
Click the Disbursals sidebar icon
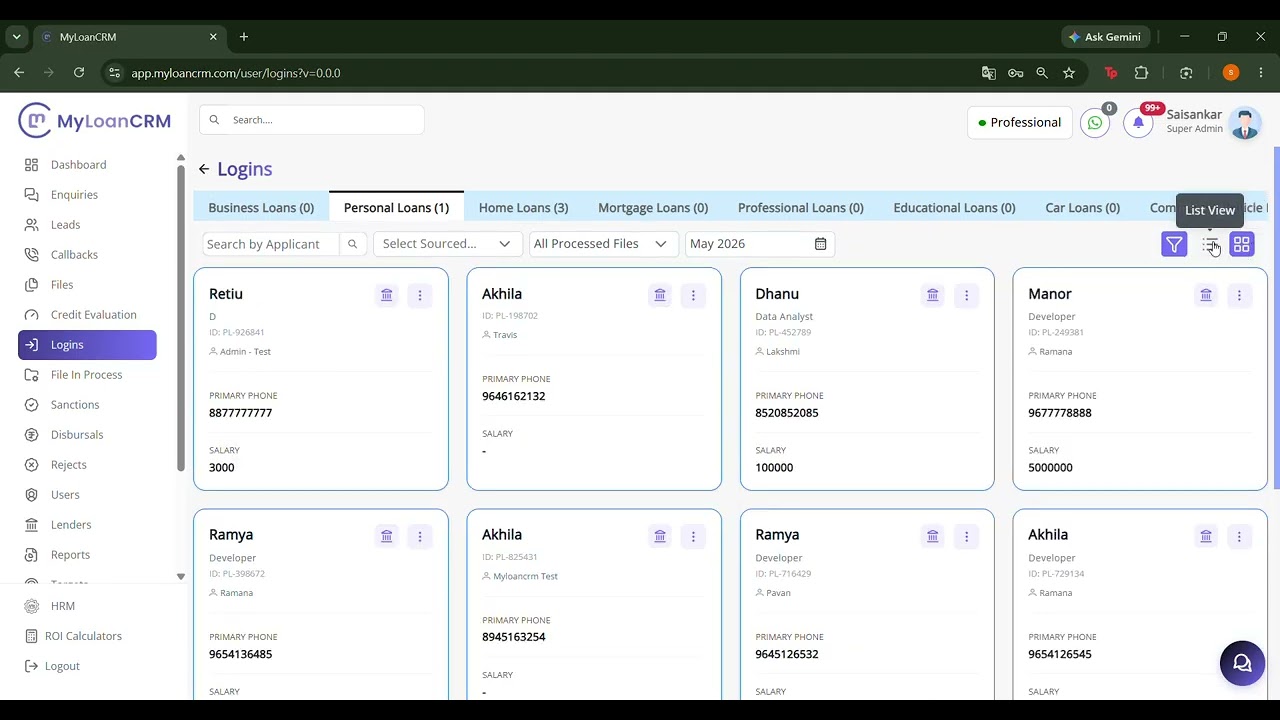pos(32,435)
